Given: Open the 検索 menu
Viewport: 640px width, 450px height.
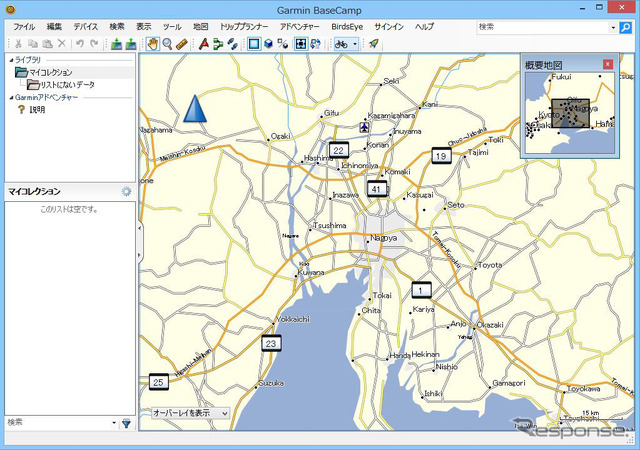Looking at the screenshot, I should (x=117, y=27).
